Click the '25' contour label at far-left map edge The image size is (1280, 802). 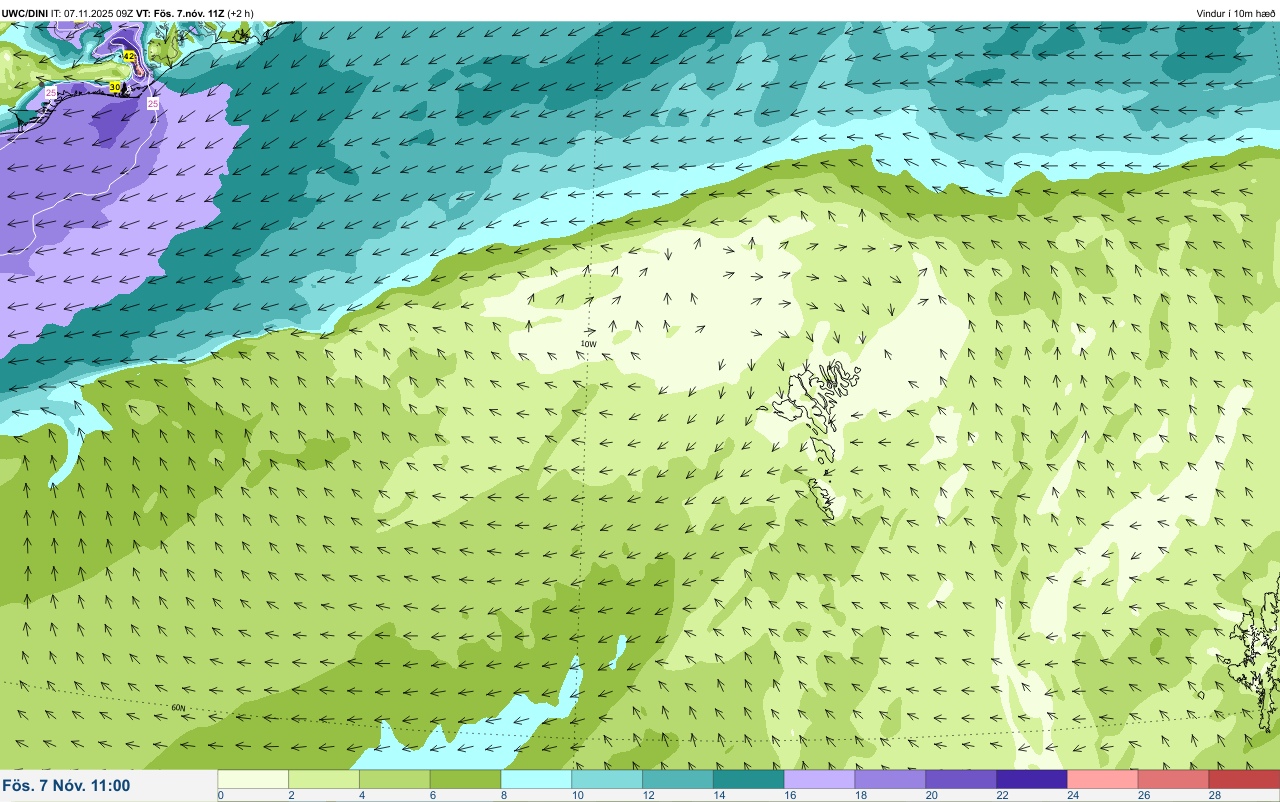click(51, 93)
